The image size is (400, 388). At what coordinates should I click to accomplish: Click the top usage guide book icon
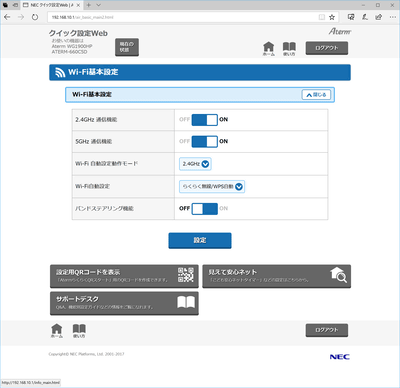pos(289,49)
